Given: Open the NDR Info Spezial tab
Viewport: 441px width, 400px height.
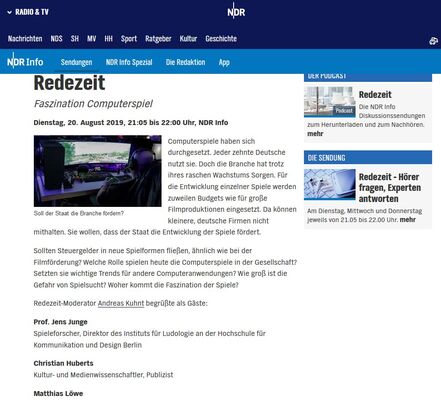Looking at the screenshot, I should (129, 62).
